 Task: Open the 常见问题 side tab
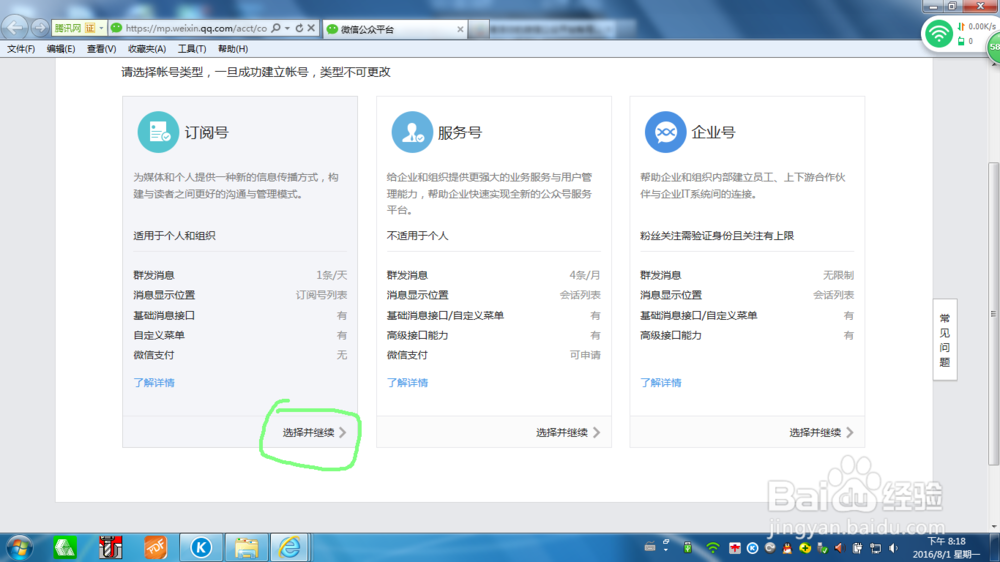pos(945,340)
